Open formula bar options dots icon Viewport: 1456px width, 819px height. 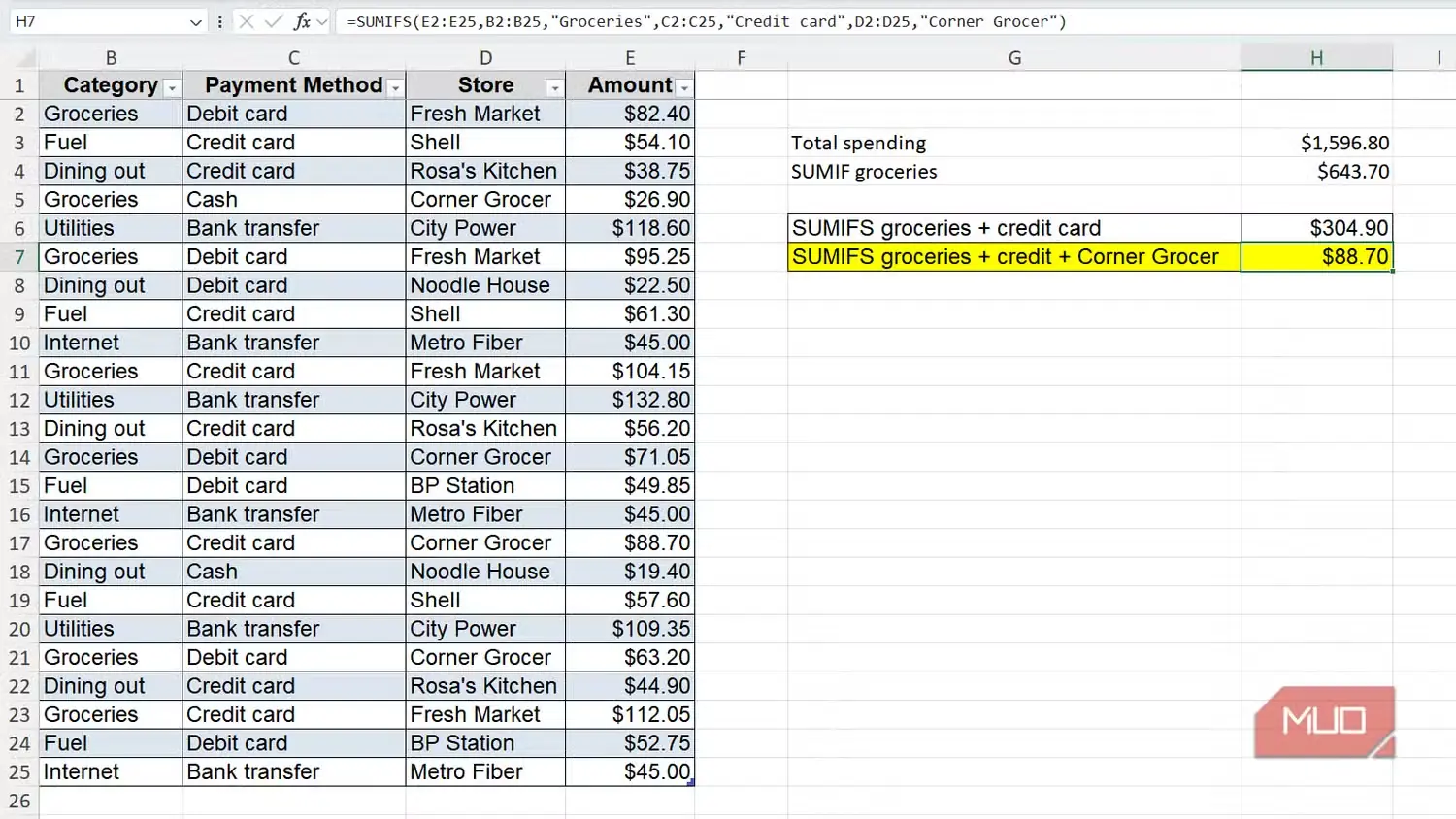[220, 21]
